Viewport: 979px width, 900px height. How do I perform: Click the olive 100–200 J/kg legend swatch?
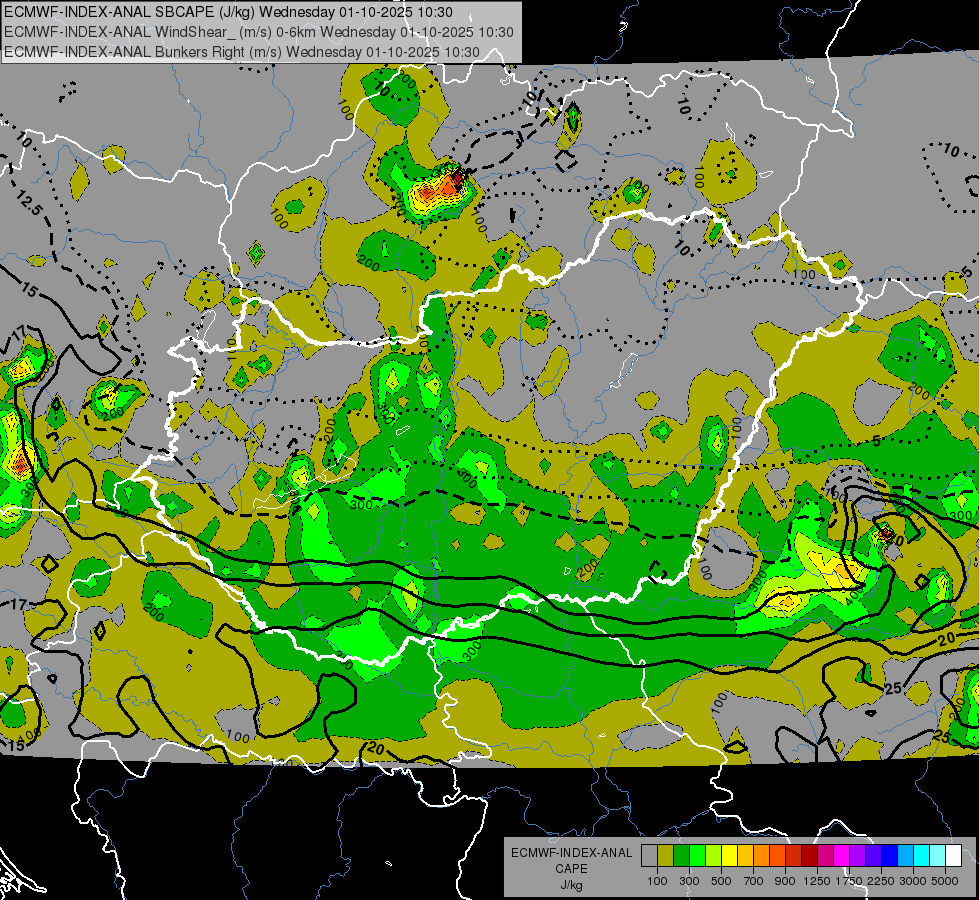[666, 856]
